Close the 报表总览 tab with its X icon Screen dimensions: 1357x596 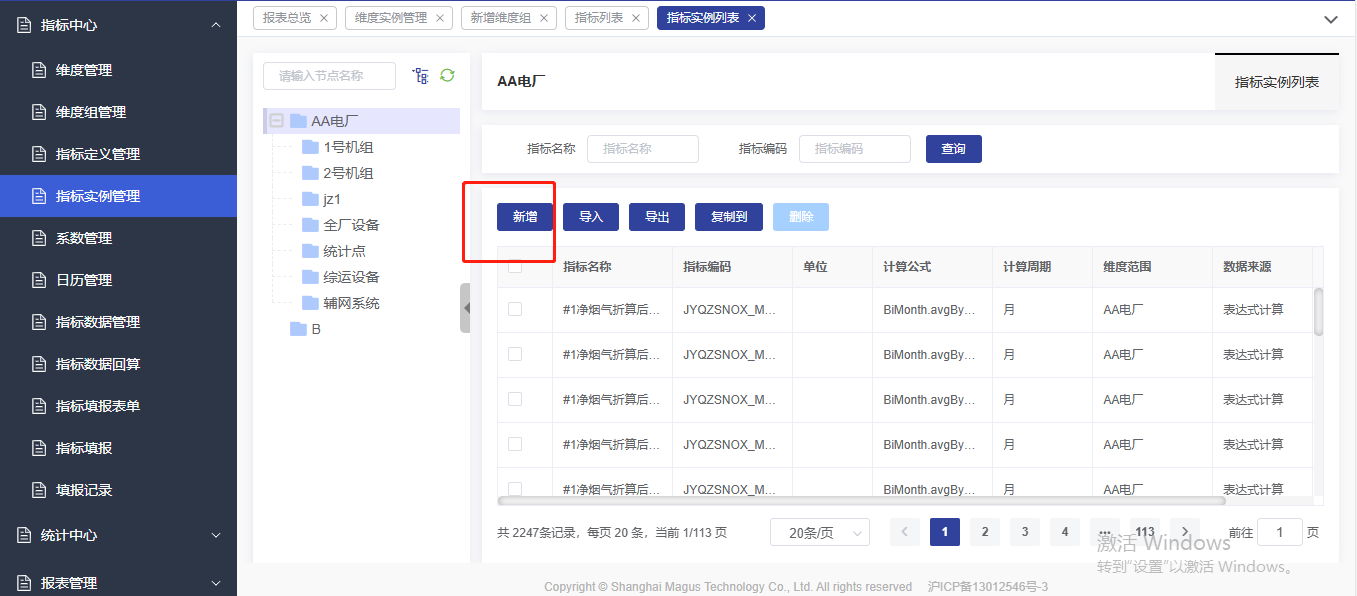pyautogui.click(x=323, y=18)
